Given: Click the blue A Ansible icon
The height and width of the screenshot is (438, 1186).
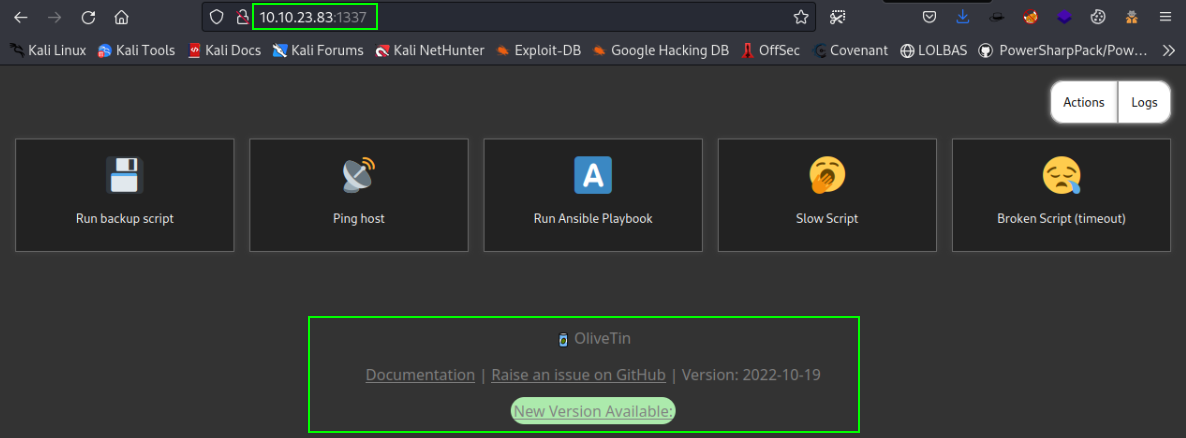Looking at the screenshot, I should pos(593,176).
